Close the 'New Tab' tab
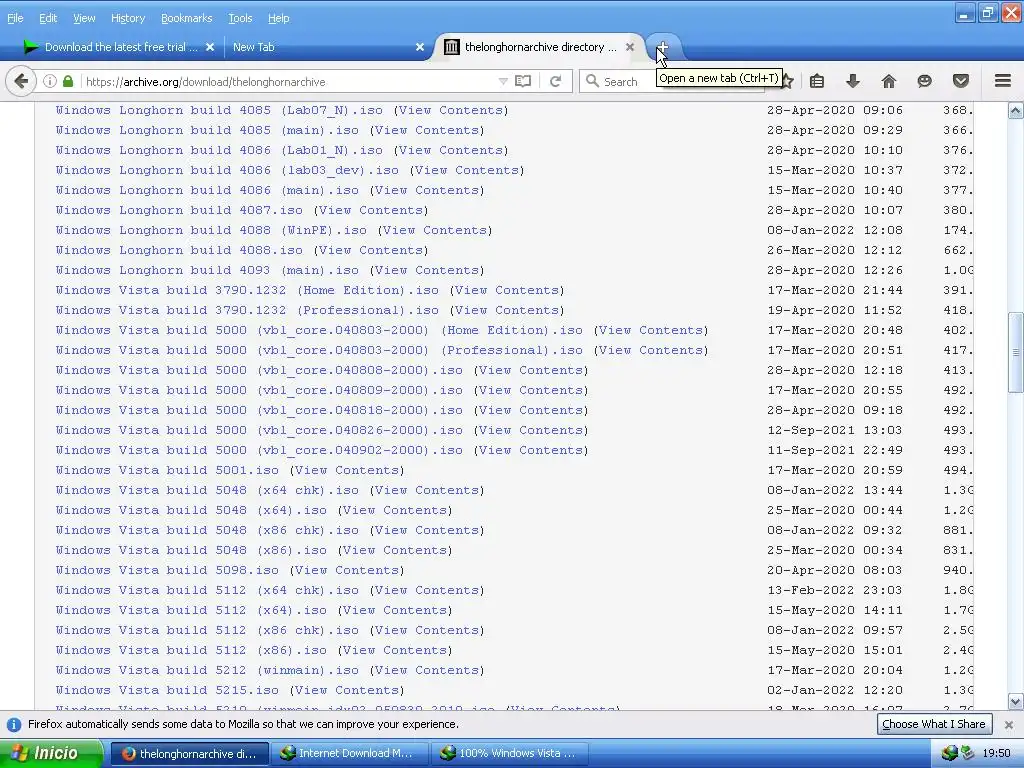The width and height of the screenshot is (1024, 768). click(420, 47)
